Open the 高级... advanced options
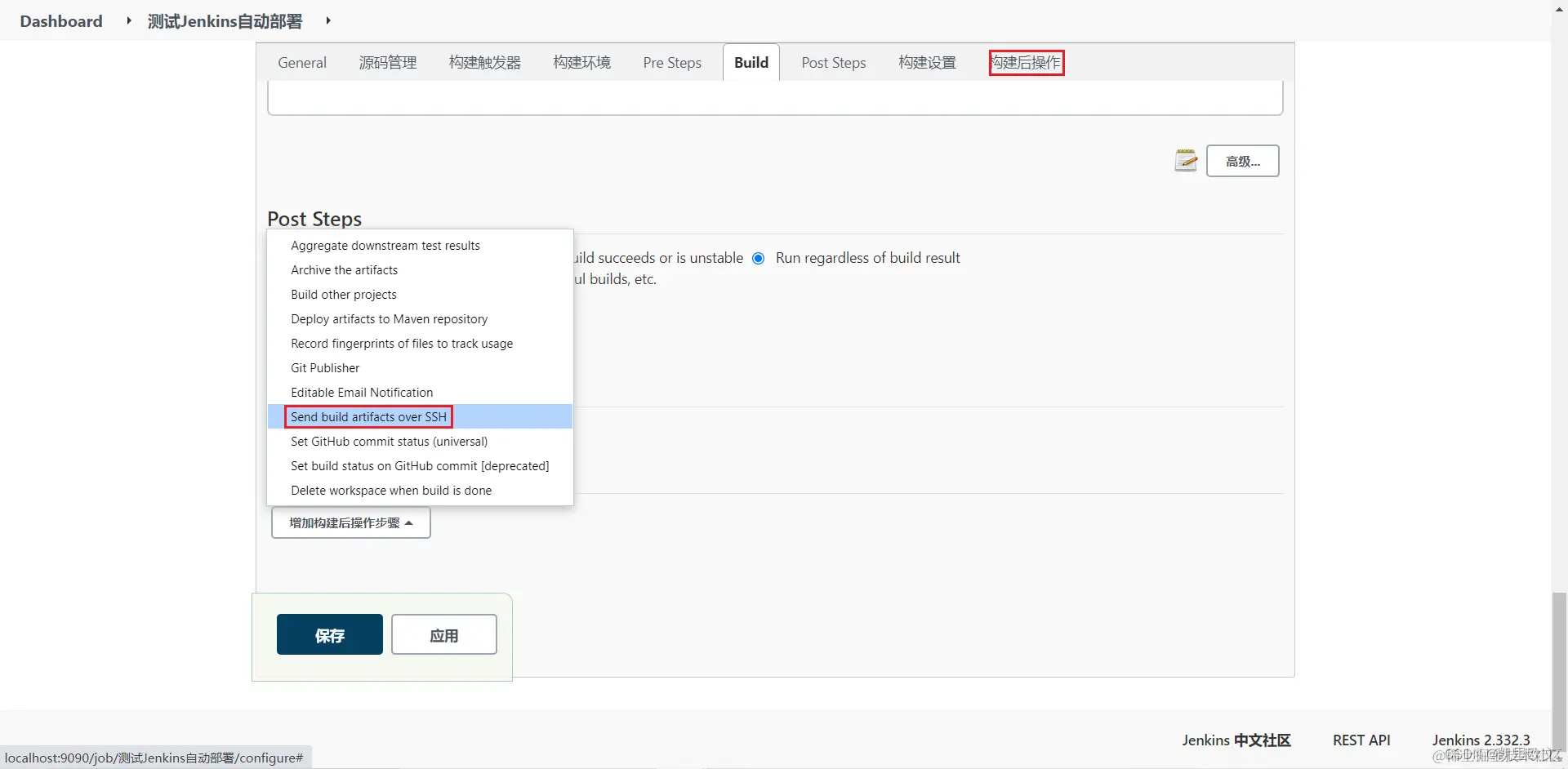 point(1241,160)
